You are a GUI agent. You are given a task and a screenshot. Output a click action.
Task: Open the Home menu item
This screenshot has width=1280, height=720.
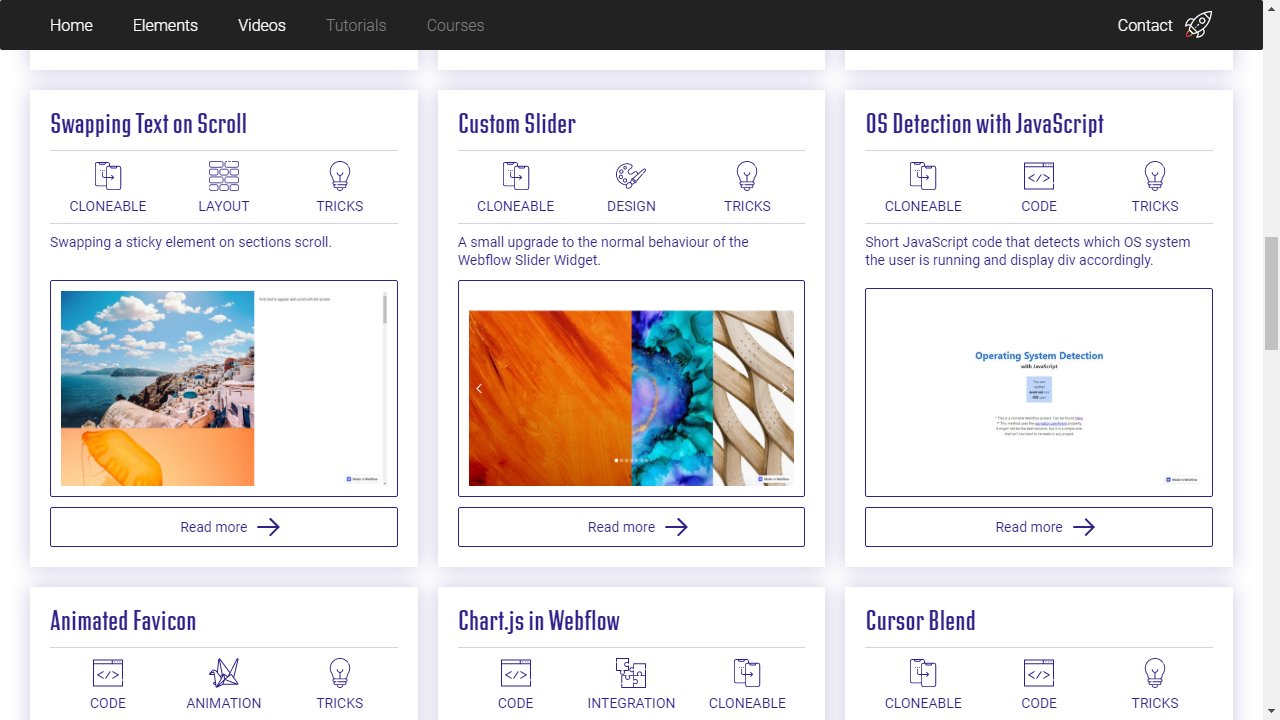pyautogui.click(x=71, y=25)
